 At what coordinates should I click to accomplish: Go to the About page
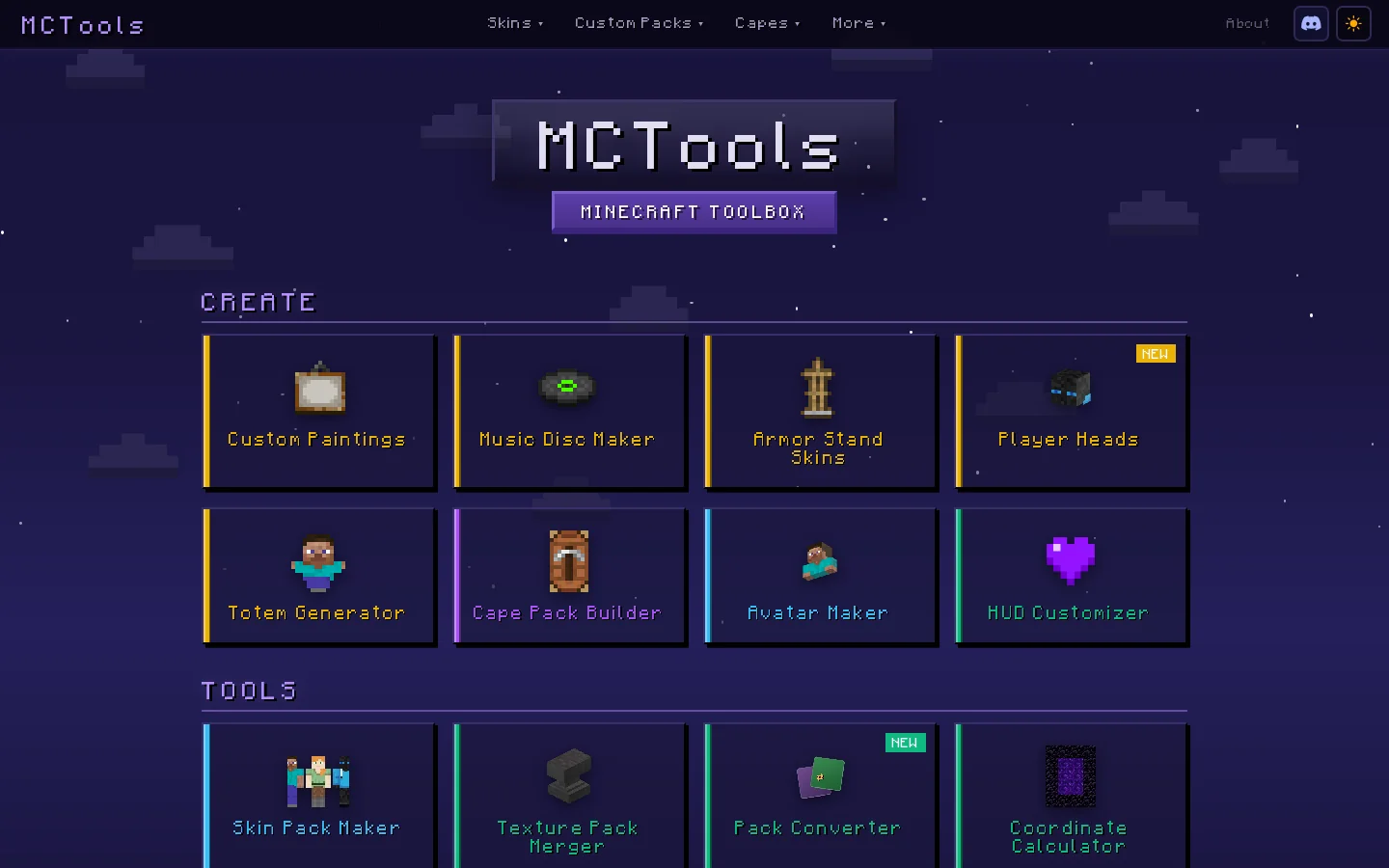1247,23
